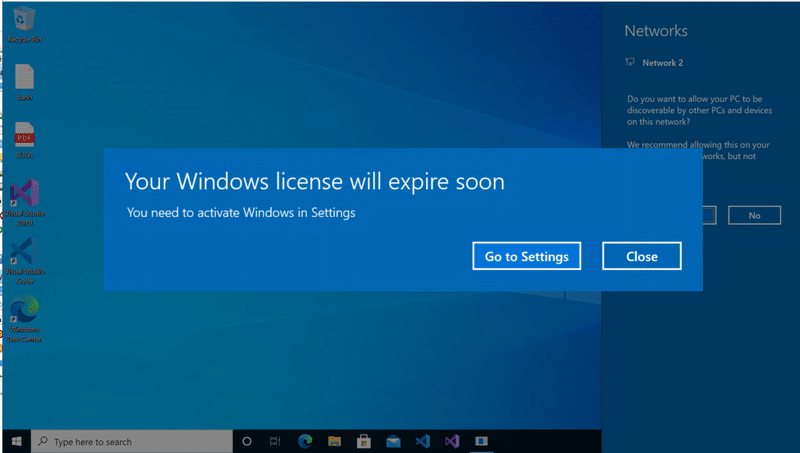The height and width of the screenshot is (453, 800).
Task: Select the active app icon at taskbar end
Action: [481, 441]
